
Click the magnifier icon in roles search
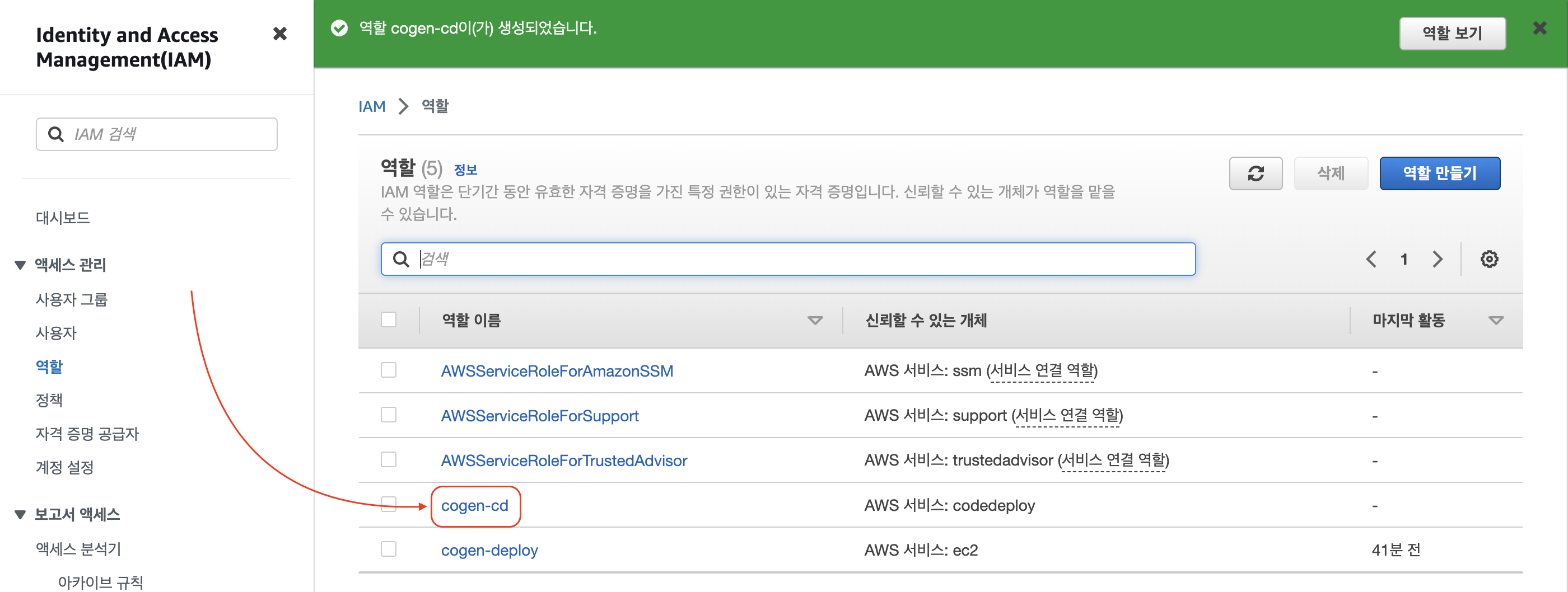click(x=401, y=259)
